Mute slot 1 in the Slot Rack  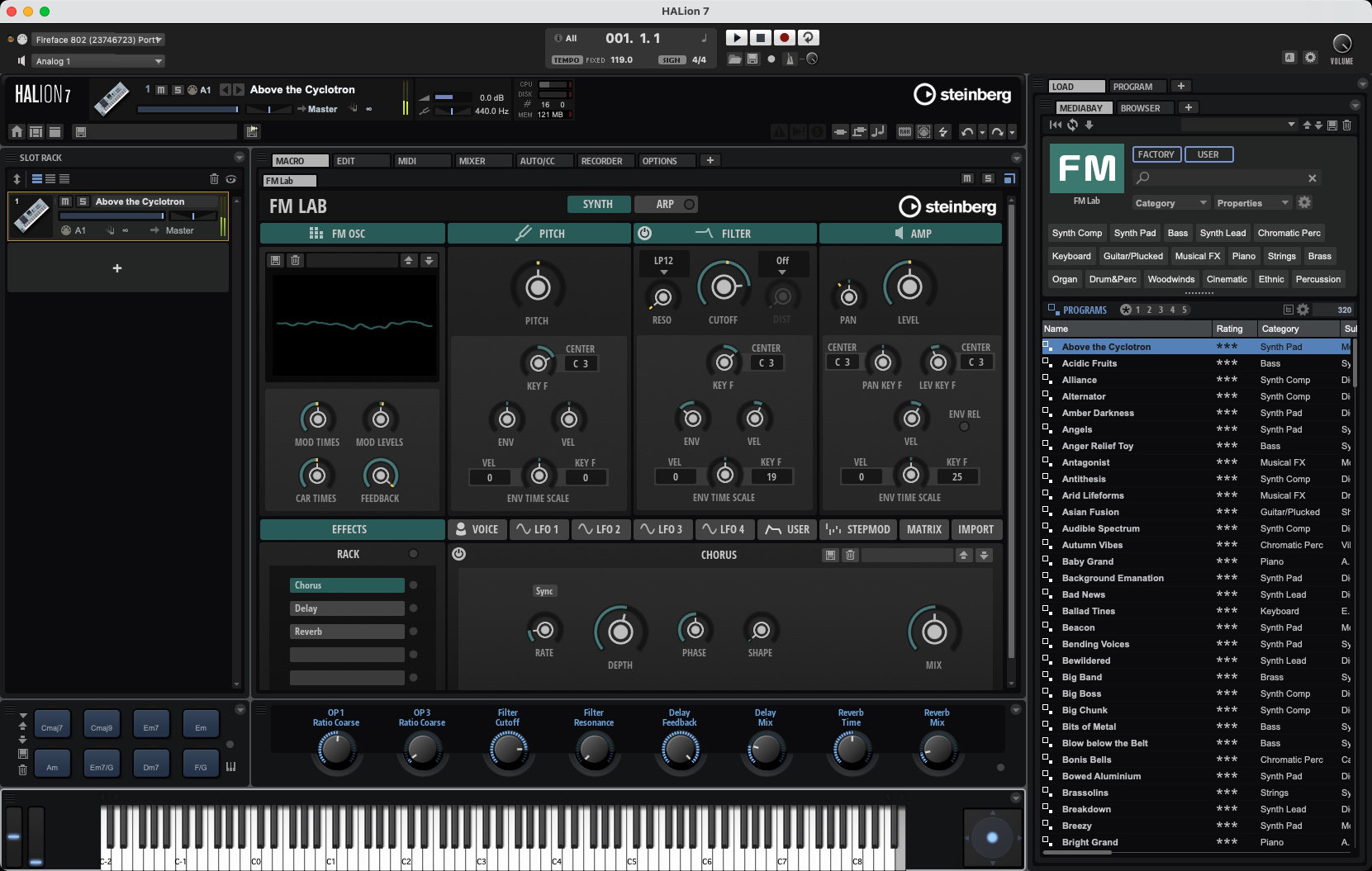tap(65, 201)
